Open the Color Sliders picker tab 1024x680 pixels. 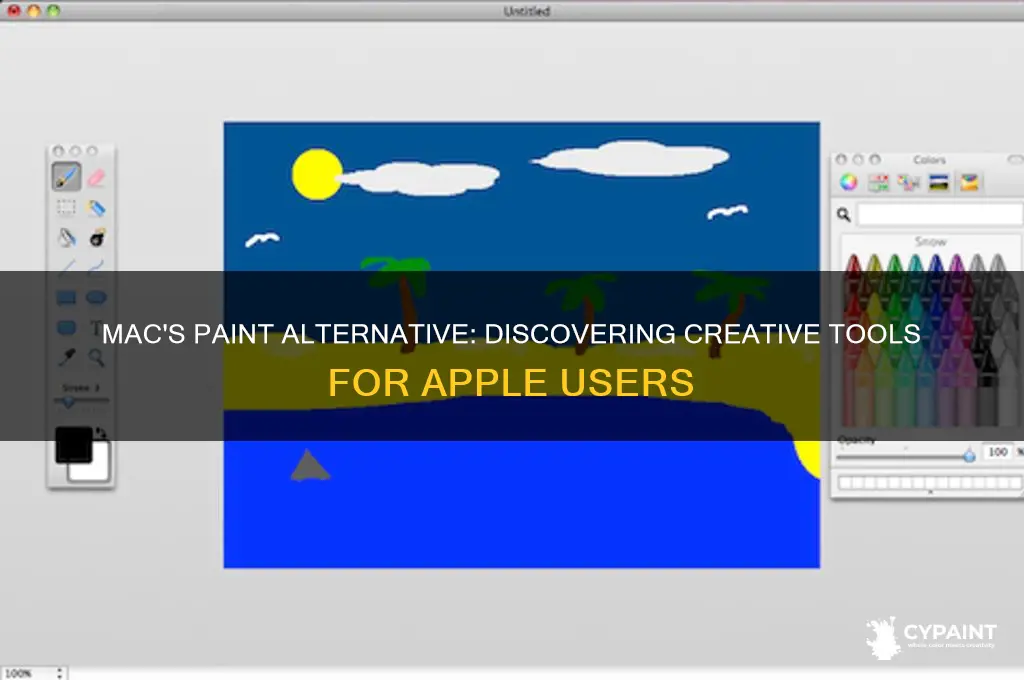coord(878,182)
